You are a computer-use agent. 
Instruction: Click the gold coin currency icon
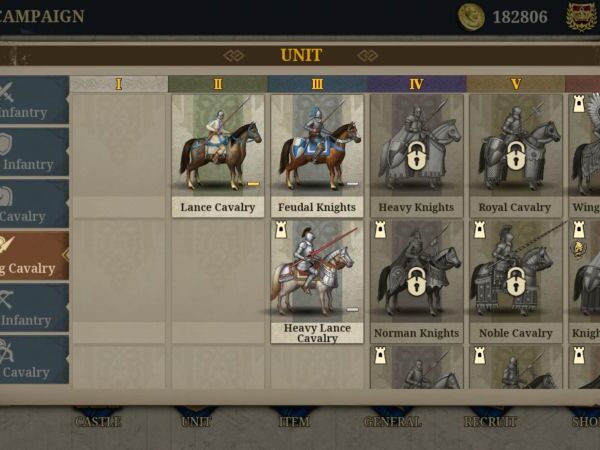tap(471, 17)
